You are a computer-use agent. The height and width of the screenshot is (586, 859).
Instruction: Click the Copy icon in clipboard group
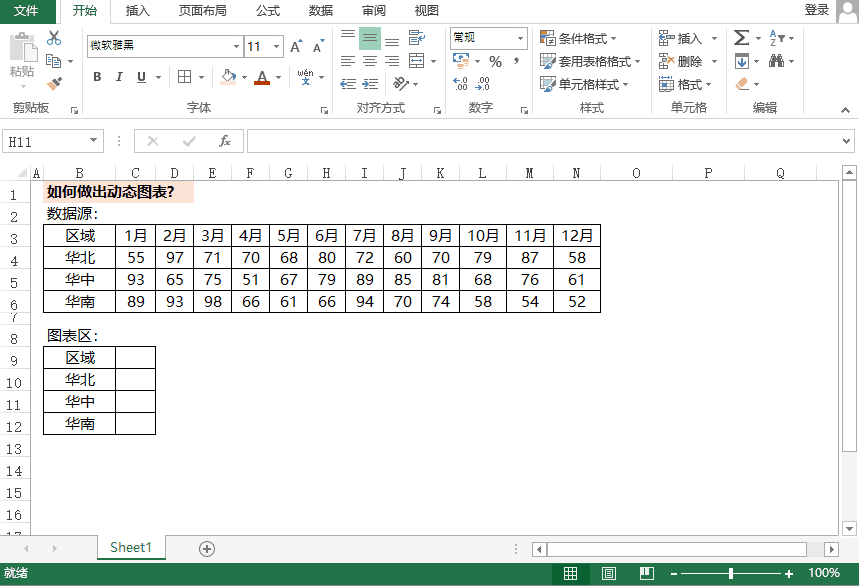(x=53, y=61)
